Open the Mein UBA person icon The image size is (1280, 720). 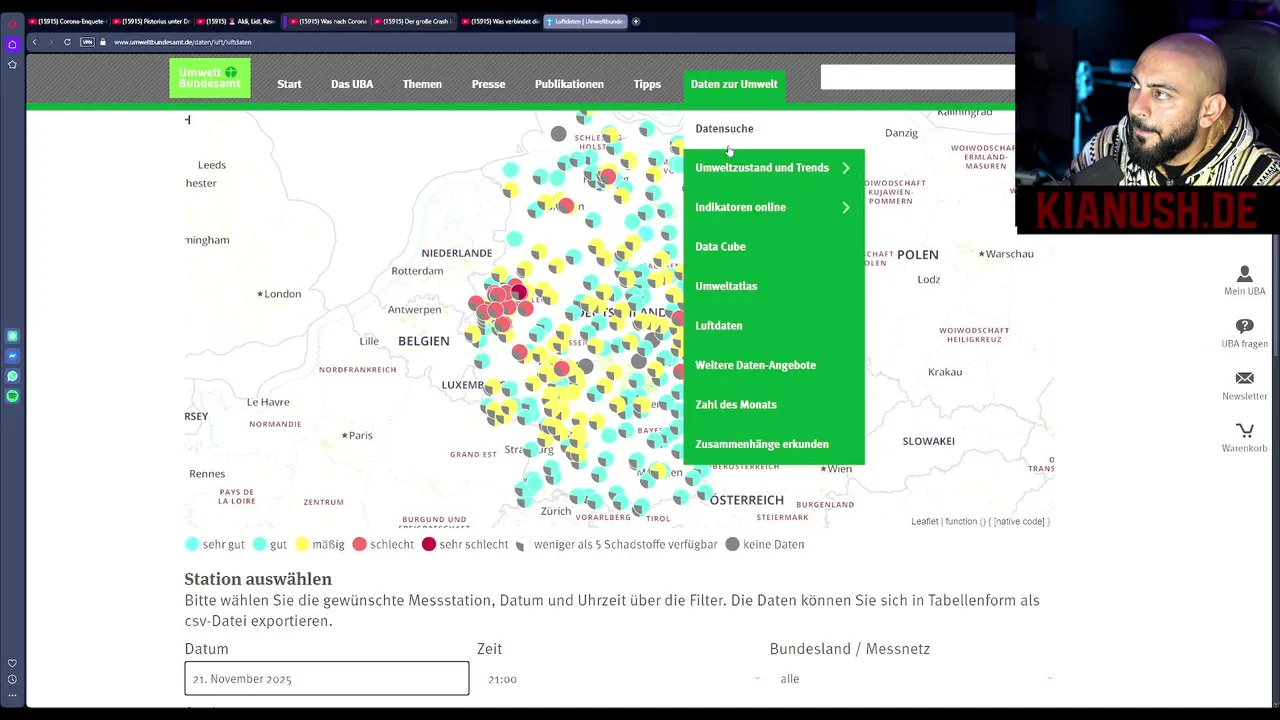1244,274
